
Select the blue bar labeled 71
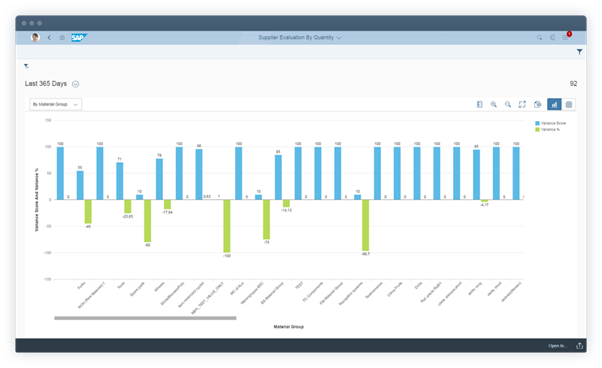tap(120, 181)
